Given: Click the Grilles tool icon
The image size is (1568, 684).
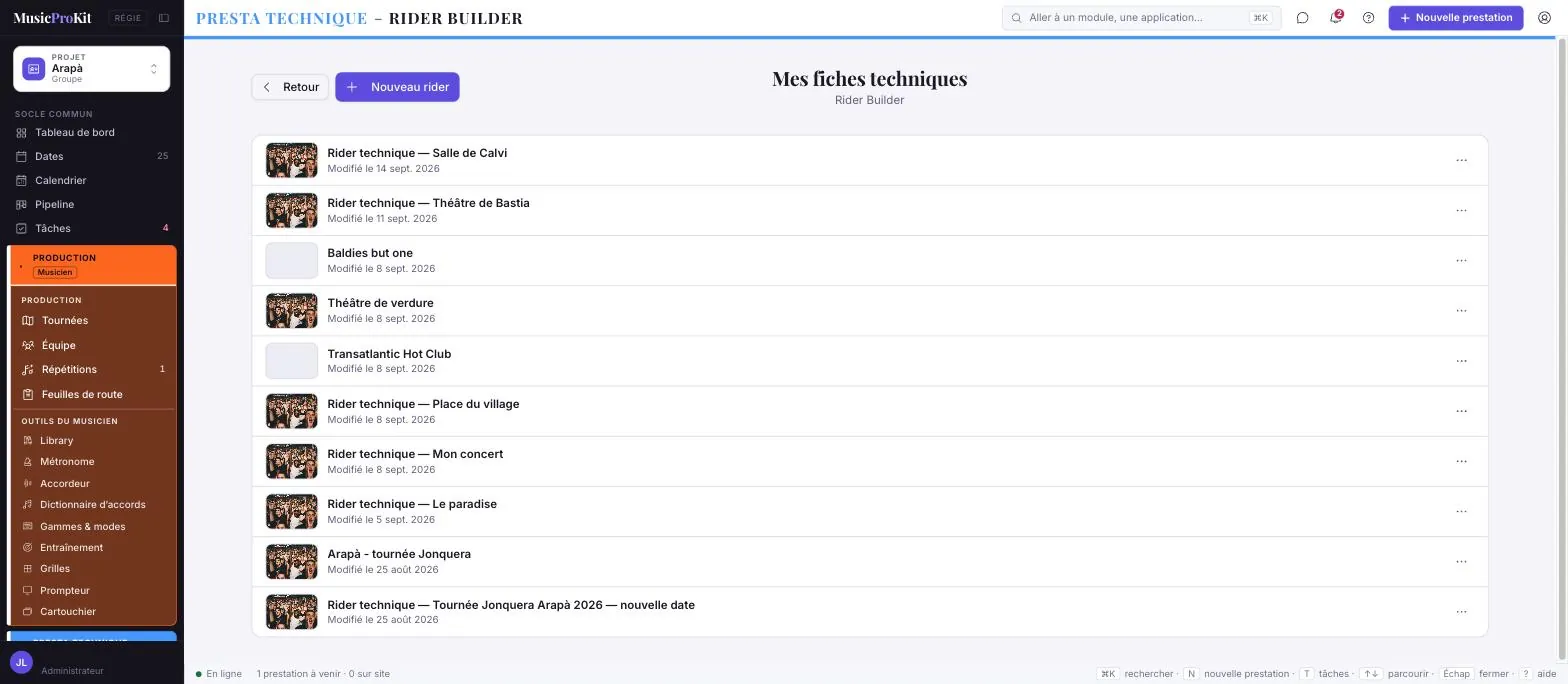Looking at the screenshot, I should coord(28,569).
